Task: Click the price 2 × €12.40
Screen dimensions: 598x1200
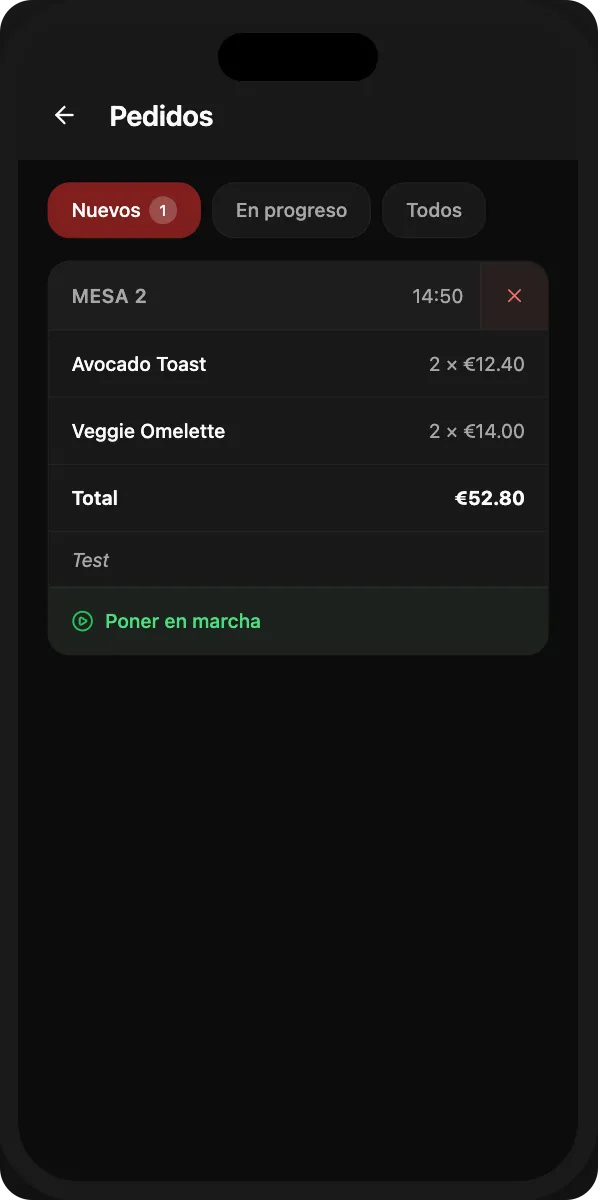Action: coord(478,364)
